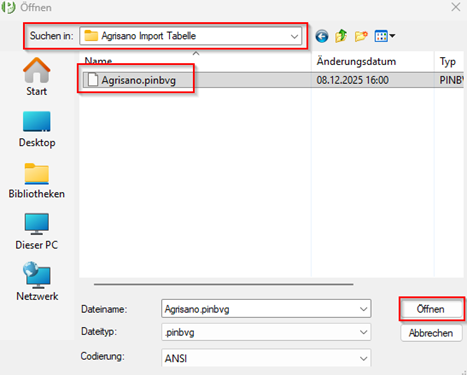Open Netzwerk in the places bar

tap(37, 282)
